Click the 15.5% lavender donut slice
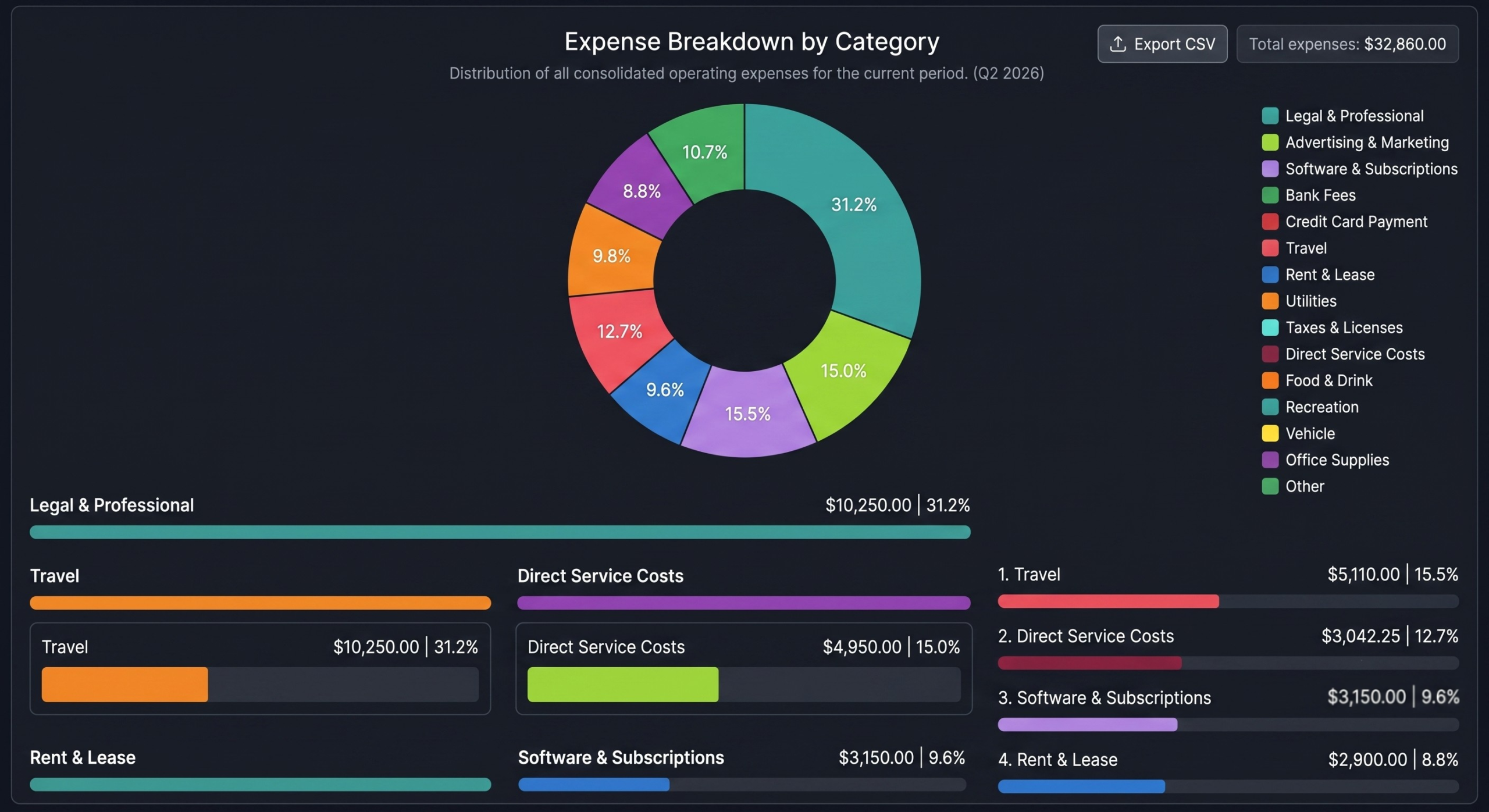1489x812 pixels. click(x=748, y=414)
